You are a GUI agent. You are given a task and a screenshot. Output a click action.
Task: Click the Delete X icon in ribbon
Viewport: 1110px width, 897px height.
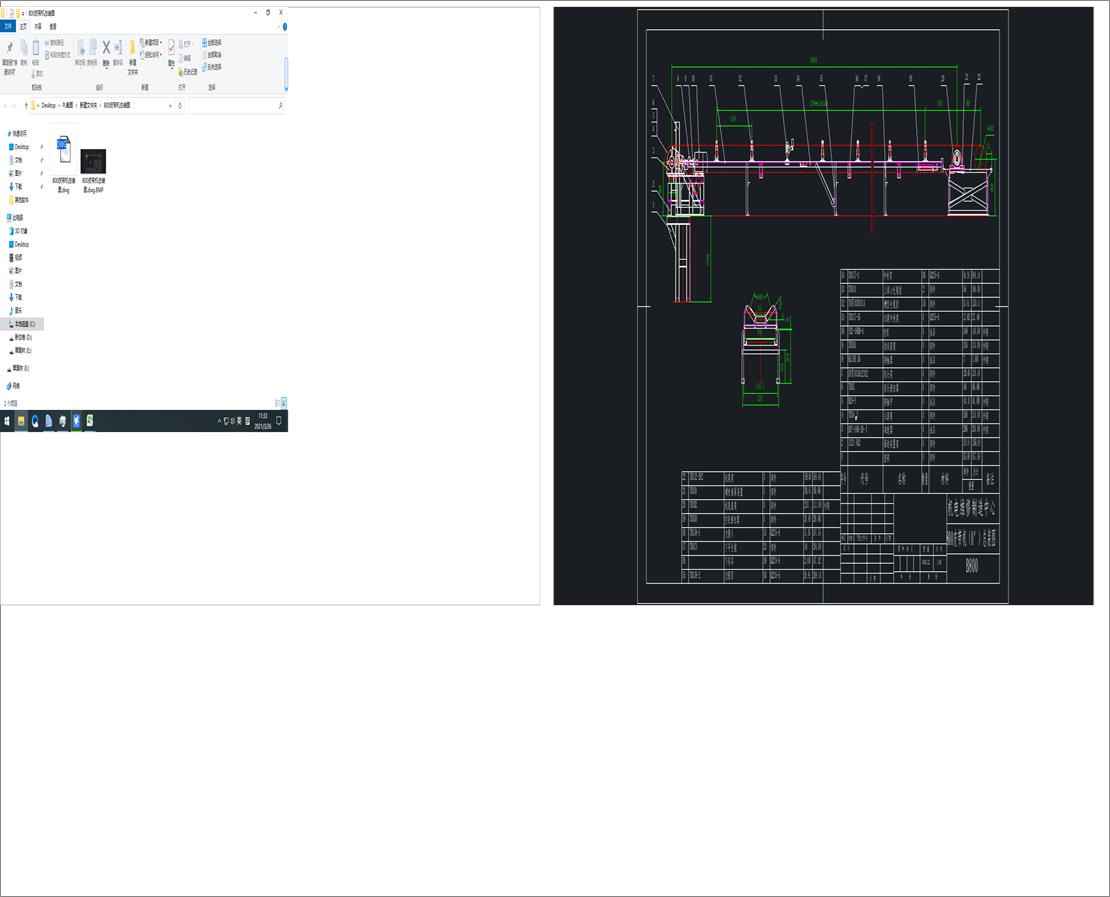point(106,48)
